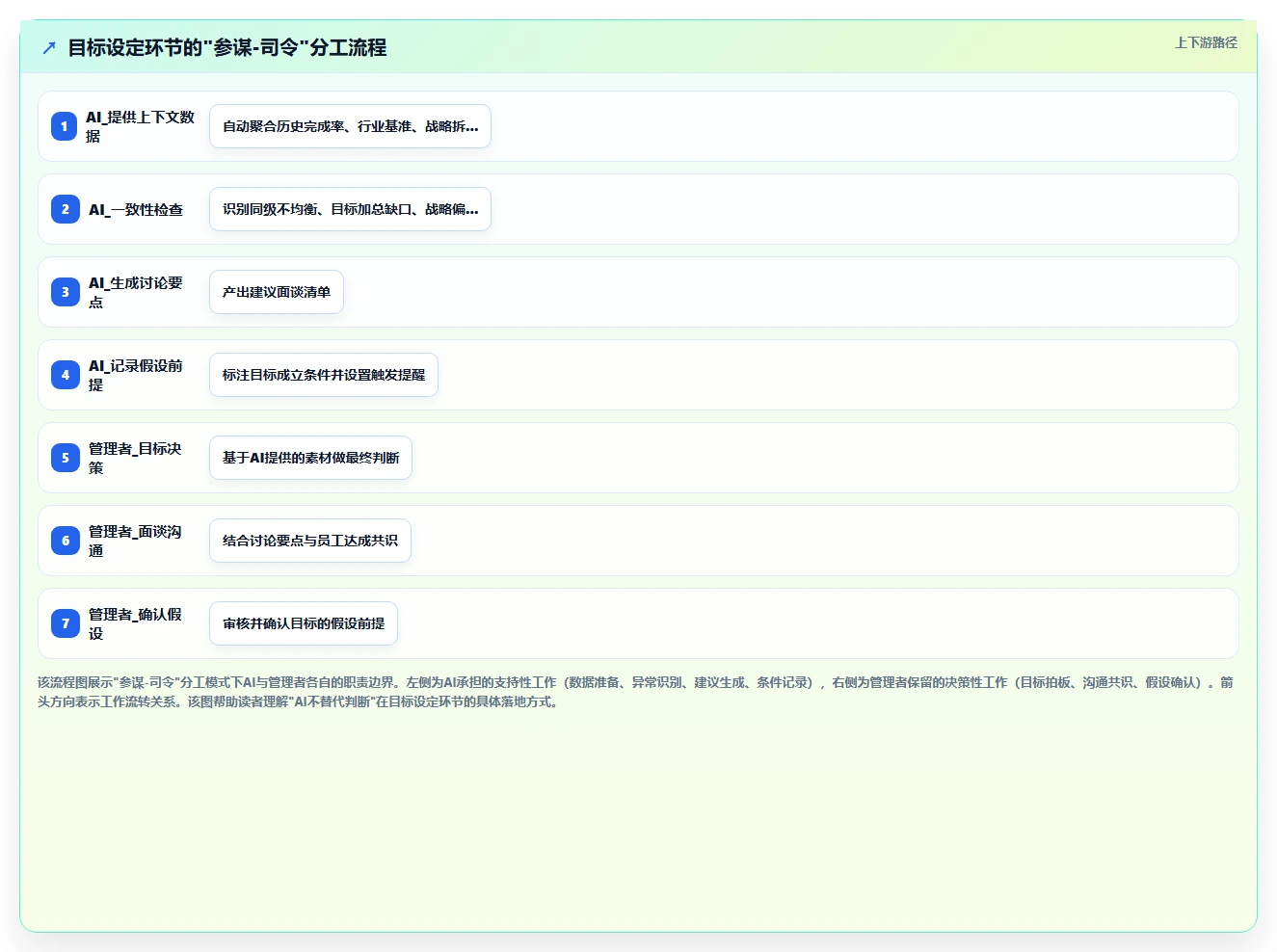
Task: Select the AI_提供上下文数据 step label
Action: (140, 126)
